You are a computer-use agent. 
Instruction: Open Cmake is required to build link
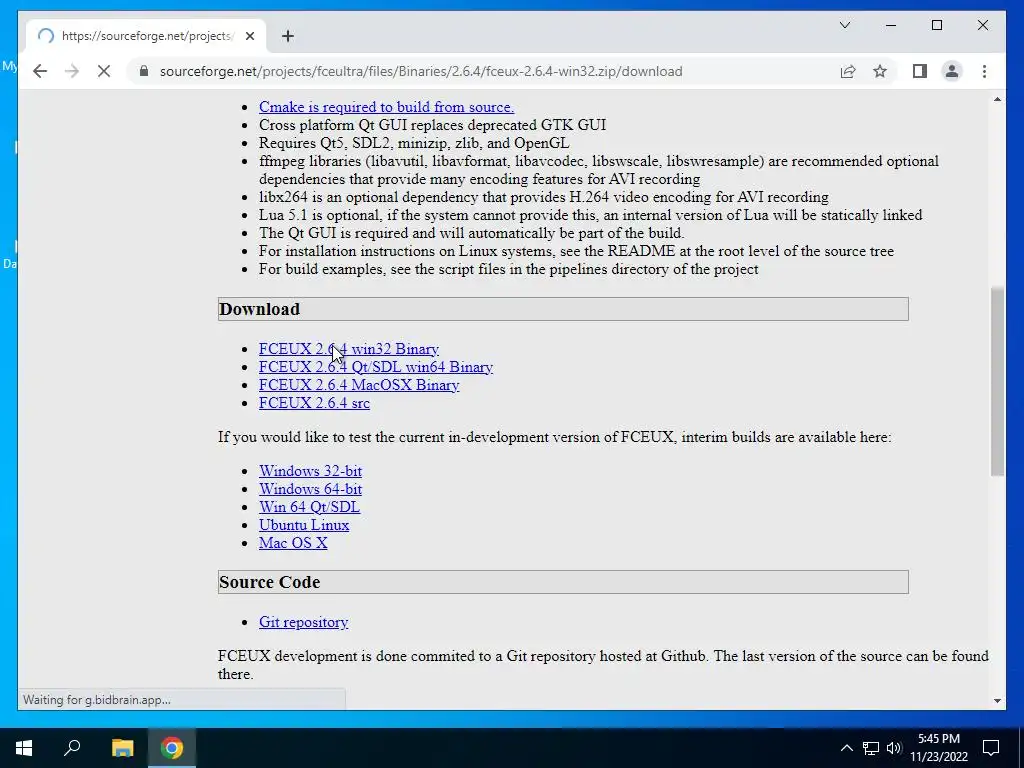(386, 107)
